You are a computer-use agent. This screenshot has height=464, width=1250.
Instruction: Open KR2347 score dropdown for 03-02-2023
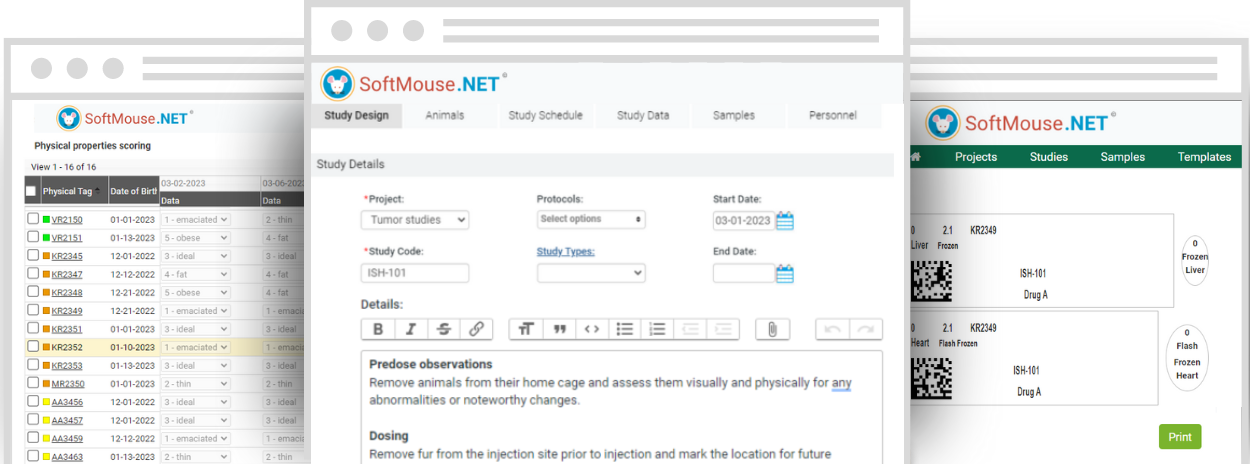[195, 274]
